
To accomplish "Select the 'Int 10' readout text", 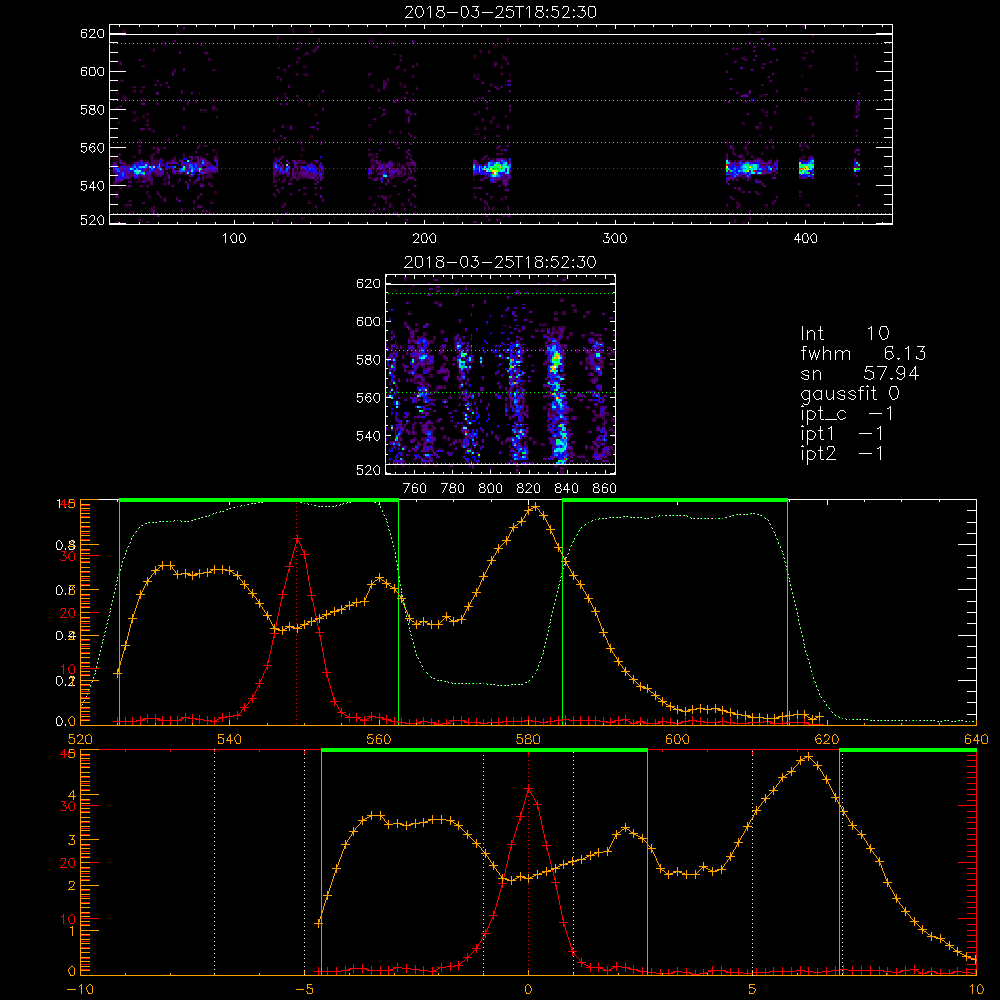I will pyautogui.click(x=844, y=334).
